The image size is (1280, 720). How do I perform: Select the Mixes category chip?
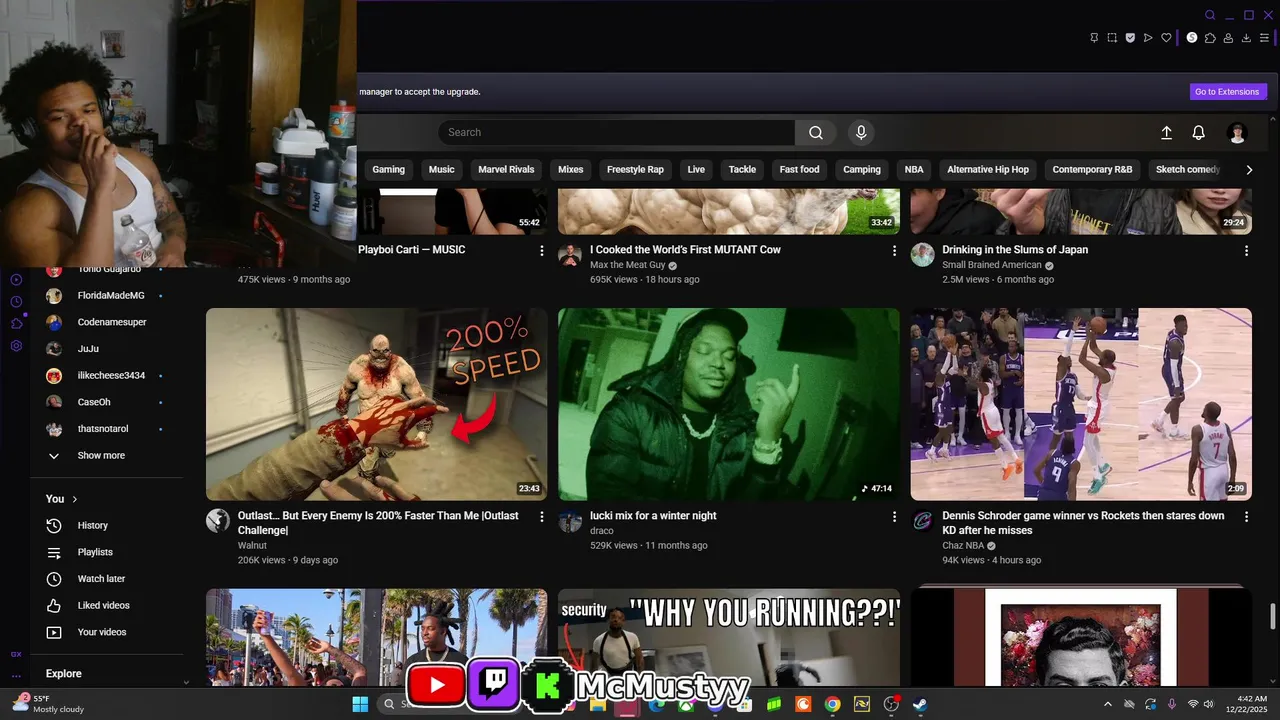click(x=570, y=170)
